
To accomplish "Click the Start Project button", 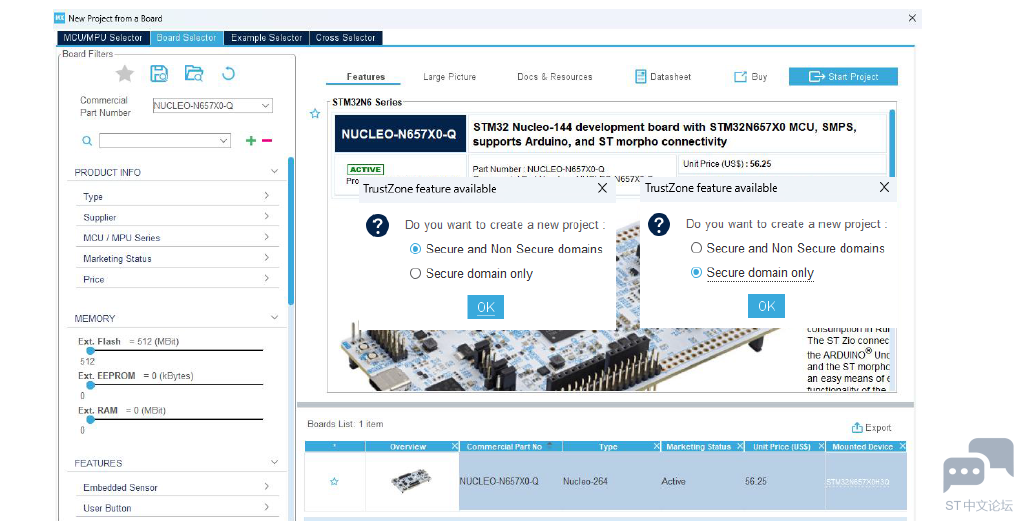I will coord(843,76).
